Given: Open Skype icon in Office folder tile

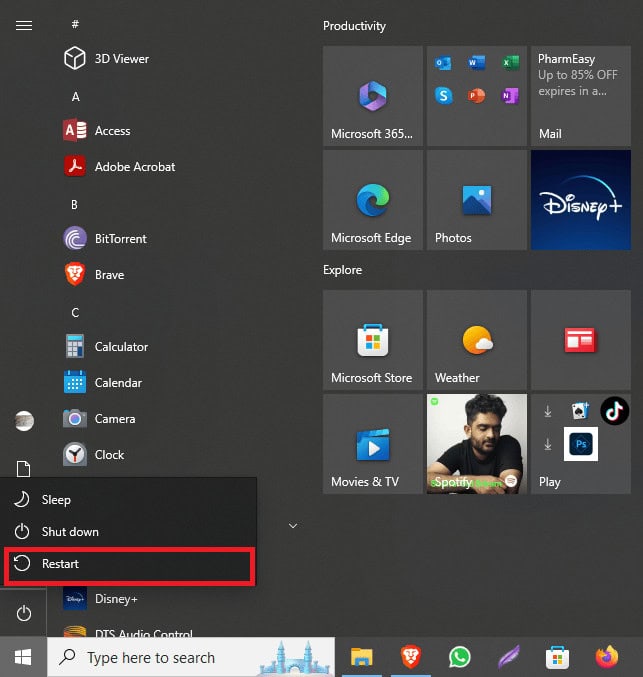Looking at the screenshot, I should pos(443,95).
